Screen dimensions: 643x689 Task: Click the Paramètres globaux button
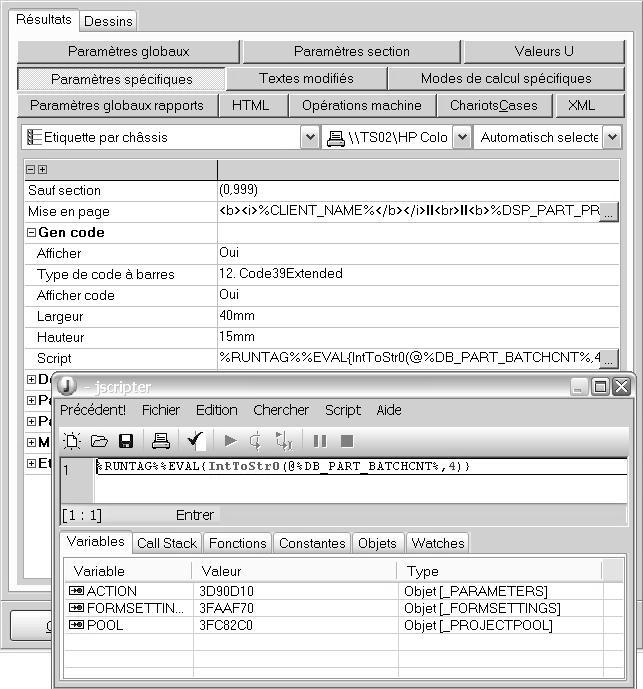[128, 51]
